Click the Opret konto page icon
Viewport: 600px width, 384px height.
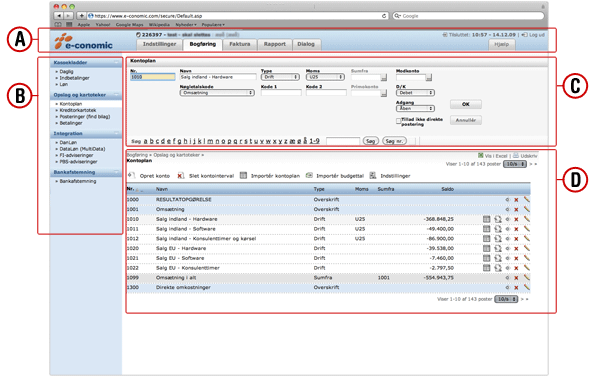click(x=131, y=175)
